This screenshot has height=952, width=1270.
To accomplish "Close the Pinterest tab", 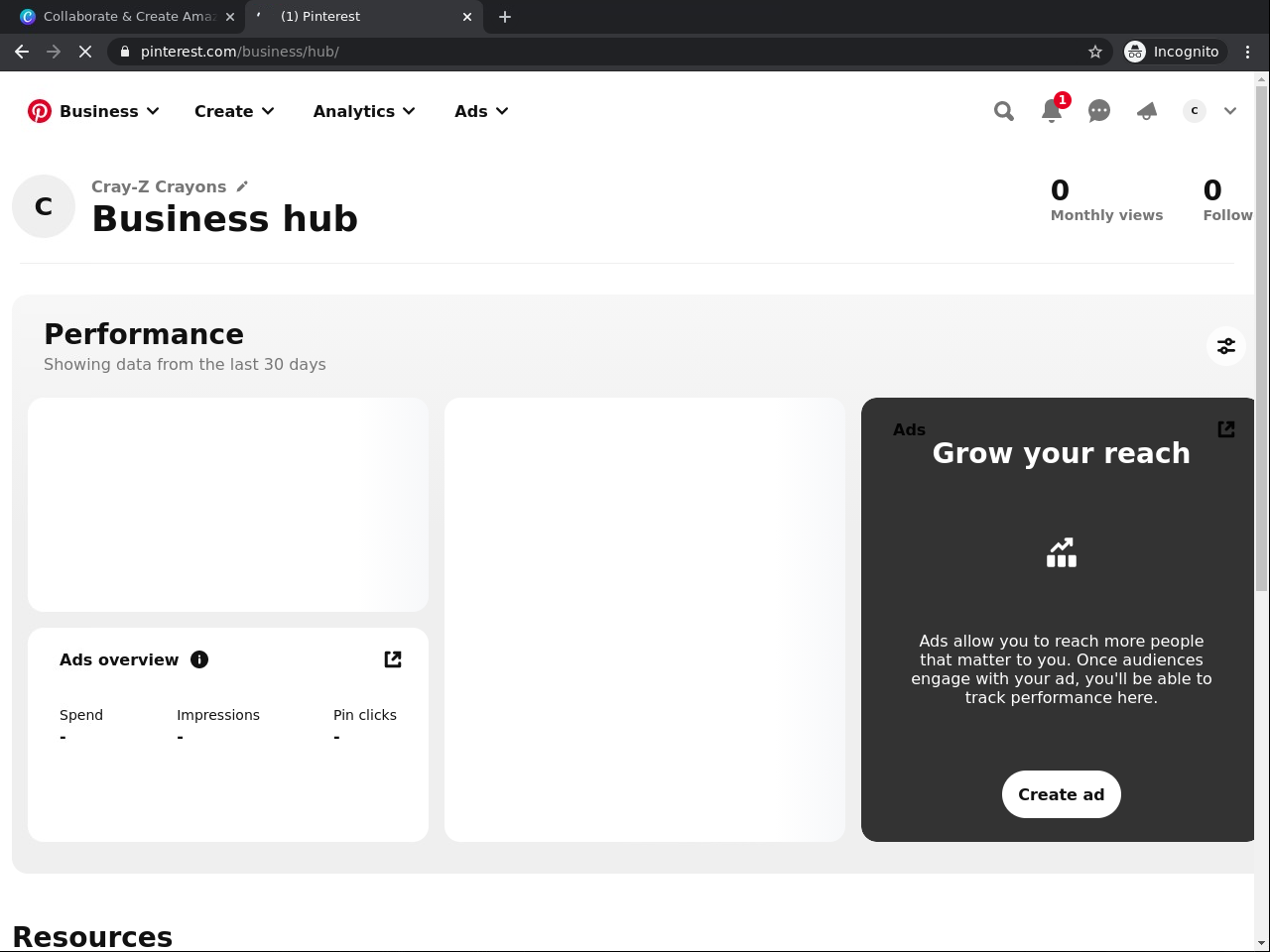I will coord(467,17).
